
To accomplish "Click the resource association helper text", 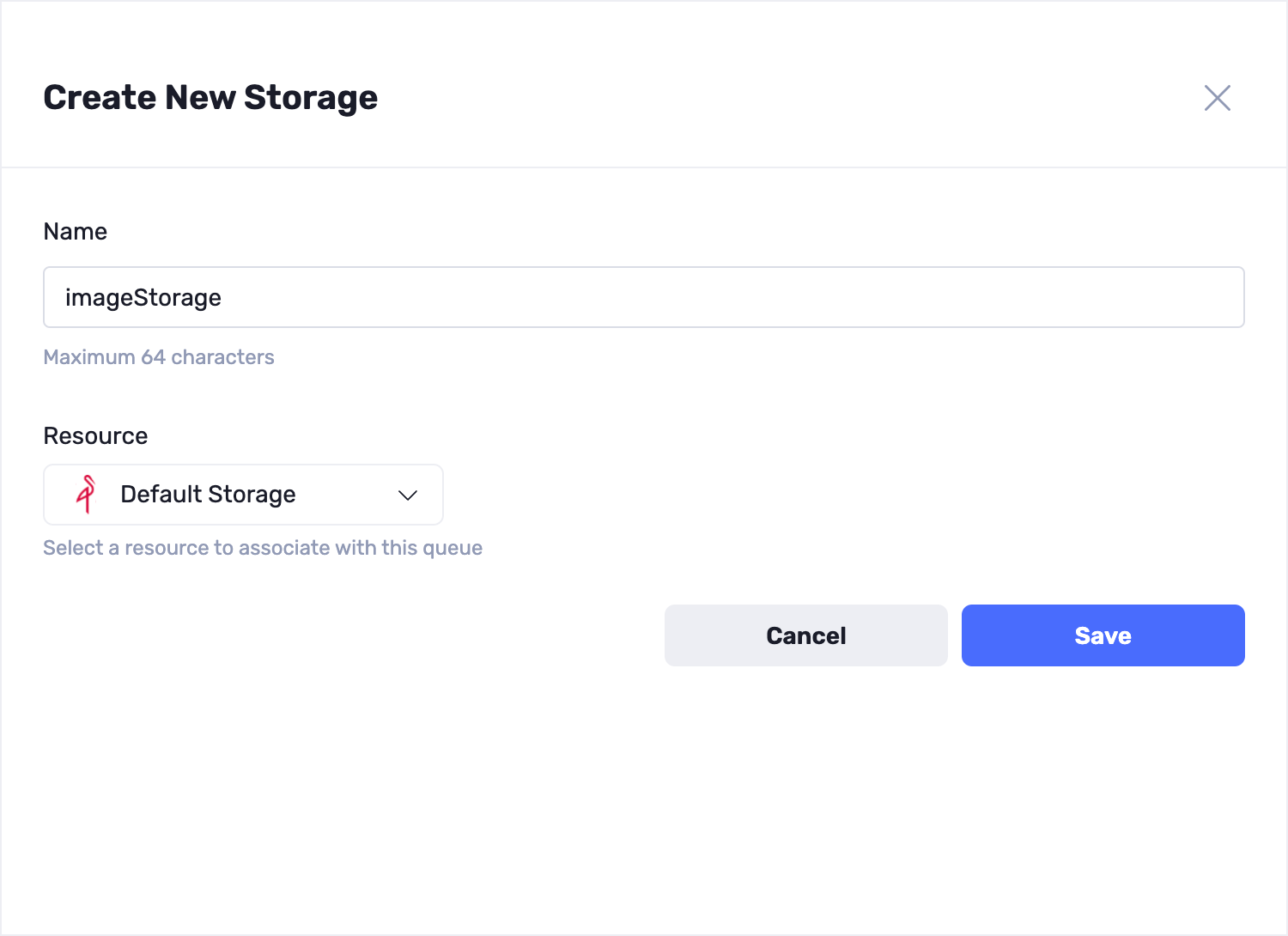I will pos(263,548).
